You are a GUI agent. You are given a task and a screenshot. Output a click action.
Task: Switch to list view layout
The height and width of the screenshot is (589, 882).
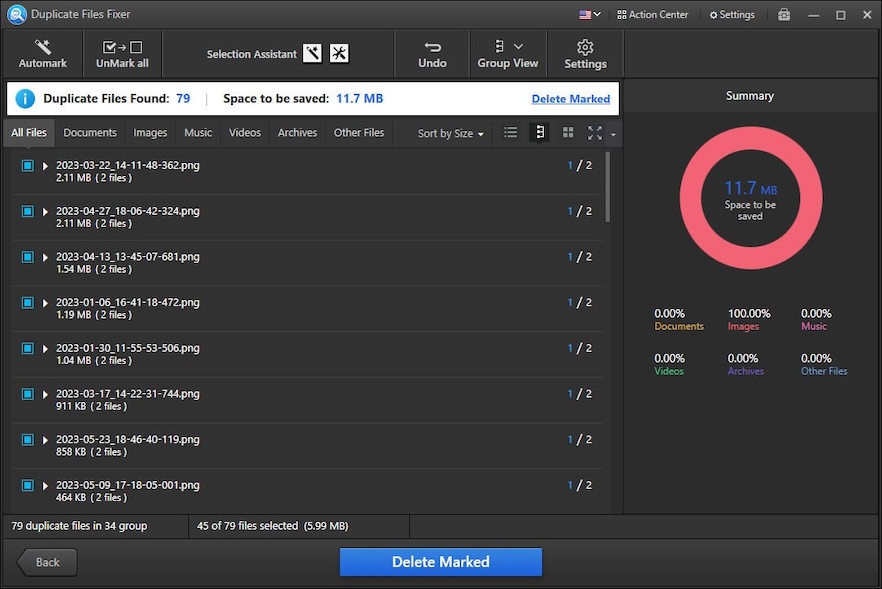coord(510,132)
